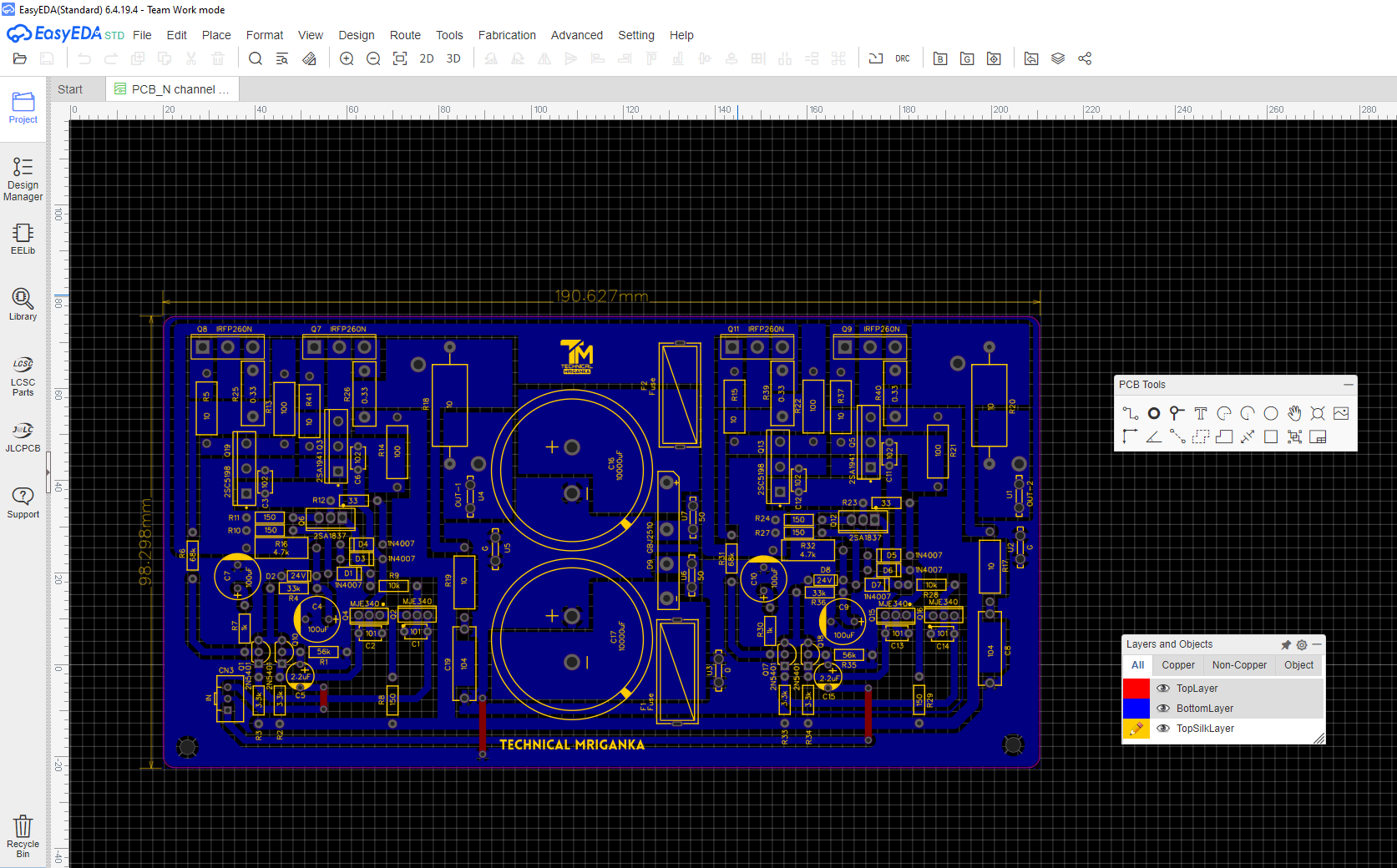The width and height of the screenshot is (1397, 868).
Task: Select the Circle tool in PCB Tools
Action: point(1271,413)
